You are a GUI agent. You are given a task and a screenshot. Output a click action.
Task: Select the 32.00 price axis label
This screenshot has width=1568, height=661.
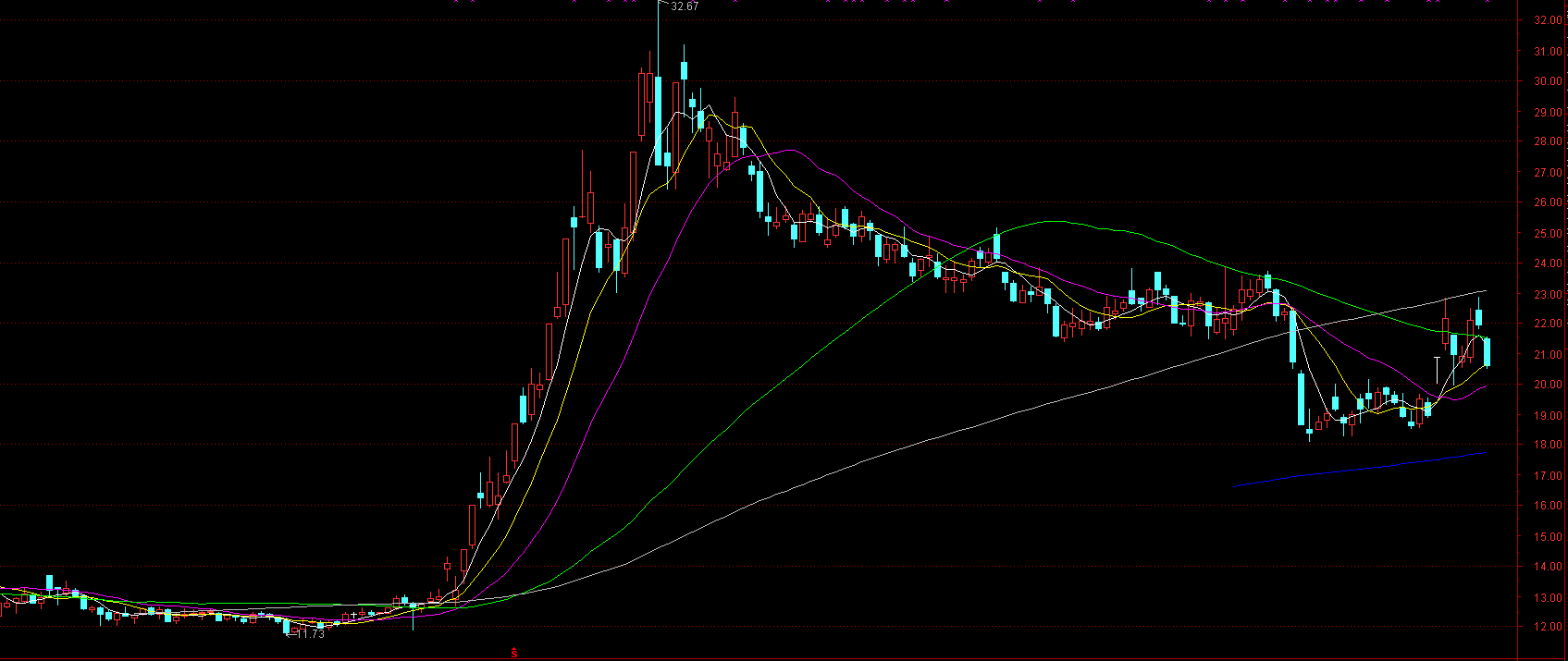coord(1548,20)
